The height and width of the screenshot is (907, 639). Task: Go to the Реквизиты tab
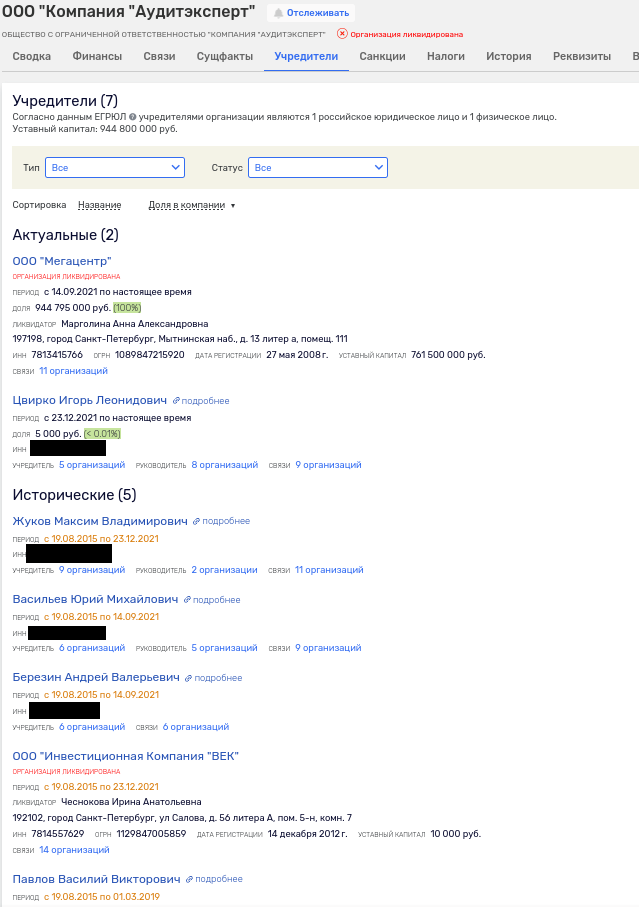click(583, 56)
